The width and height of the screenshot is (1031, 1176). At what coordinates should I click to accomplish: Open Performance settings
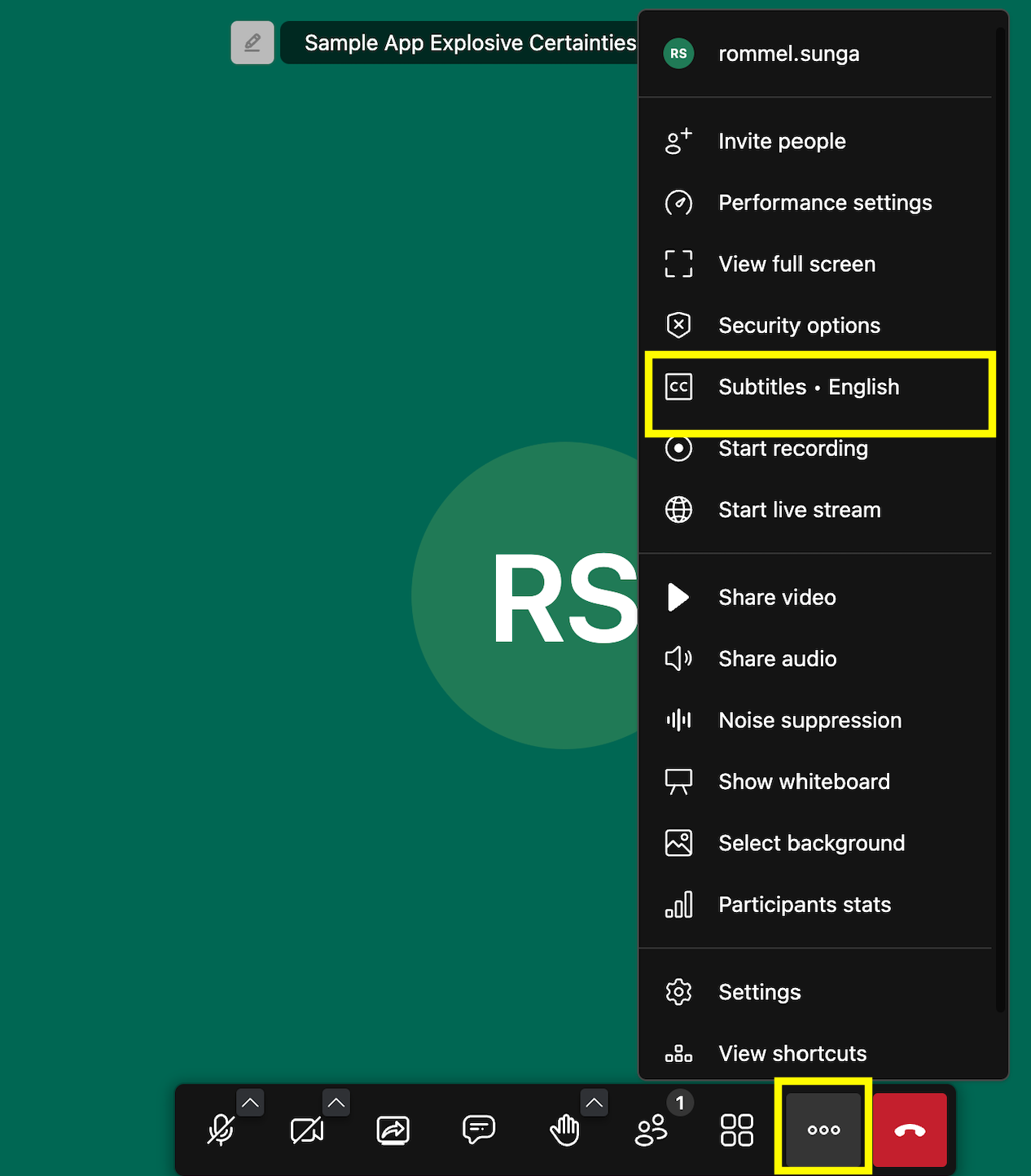click(824, 203)
